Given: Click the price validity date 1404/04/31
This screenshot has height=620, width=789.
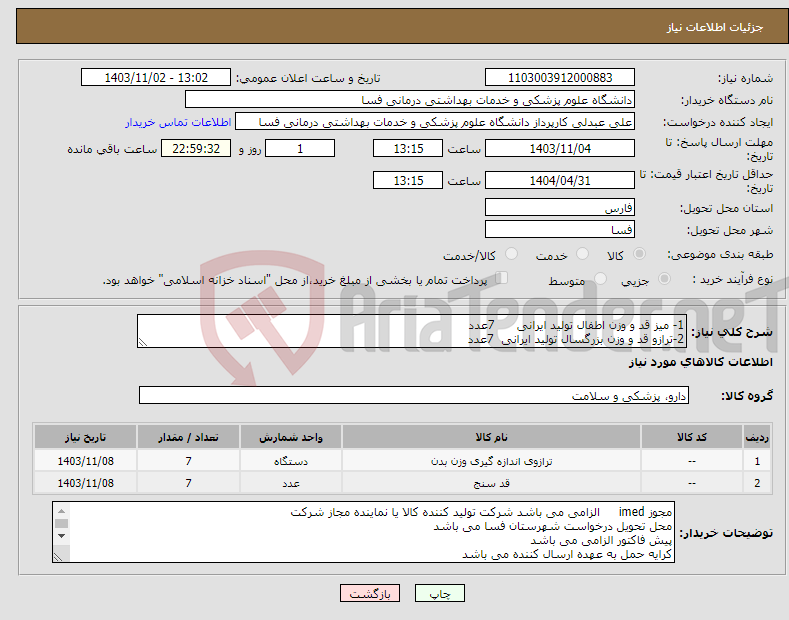Looking at the screenshot, I should click(560, 180).
